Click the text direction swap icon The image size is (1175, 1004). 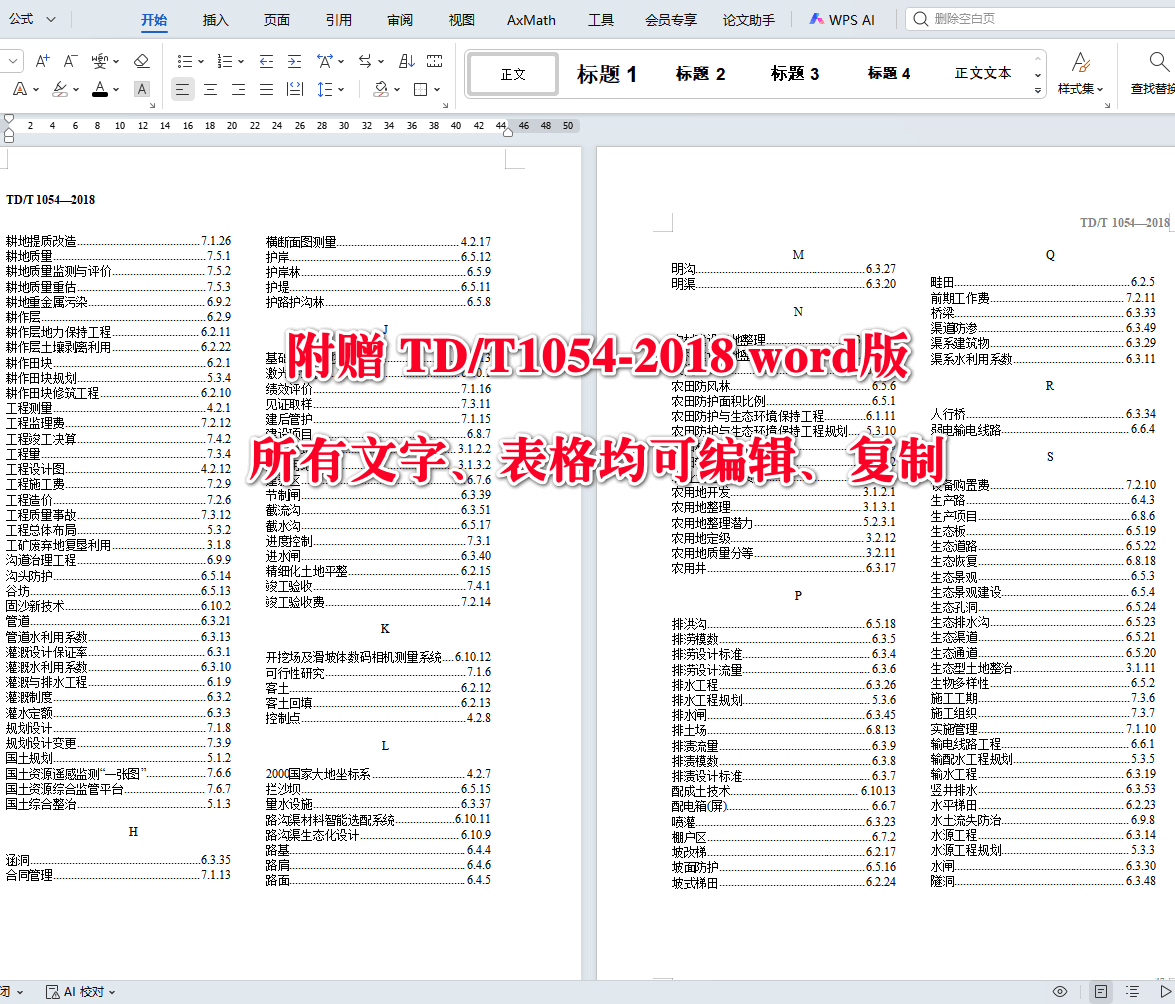pyautogui.click(x=365, y=61)
